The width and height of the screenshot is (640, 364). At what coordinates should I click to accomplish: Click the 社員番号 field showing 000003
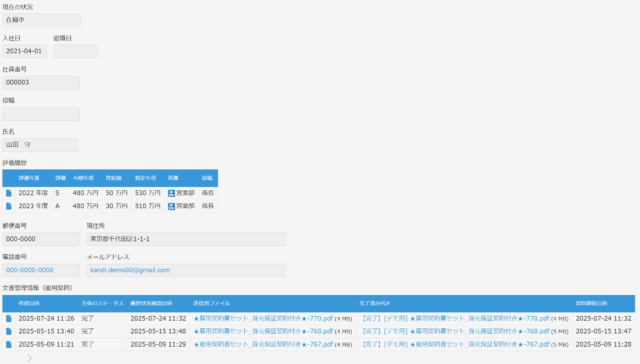41,82
